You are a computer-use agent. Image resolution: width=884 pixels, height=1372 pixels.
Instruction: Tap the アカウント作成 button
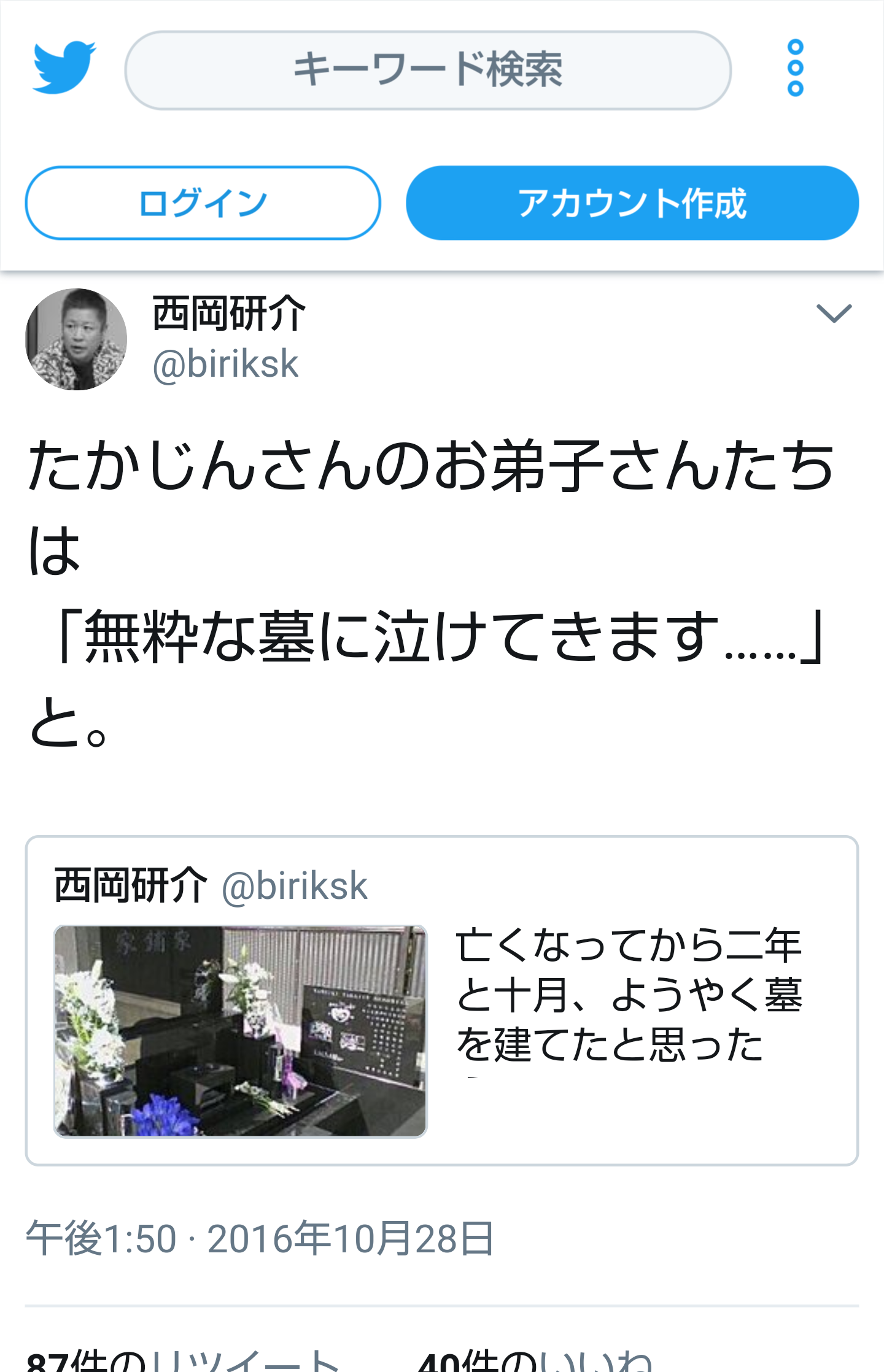pyautogui.click(x=632, y=203)
